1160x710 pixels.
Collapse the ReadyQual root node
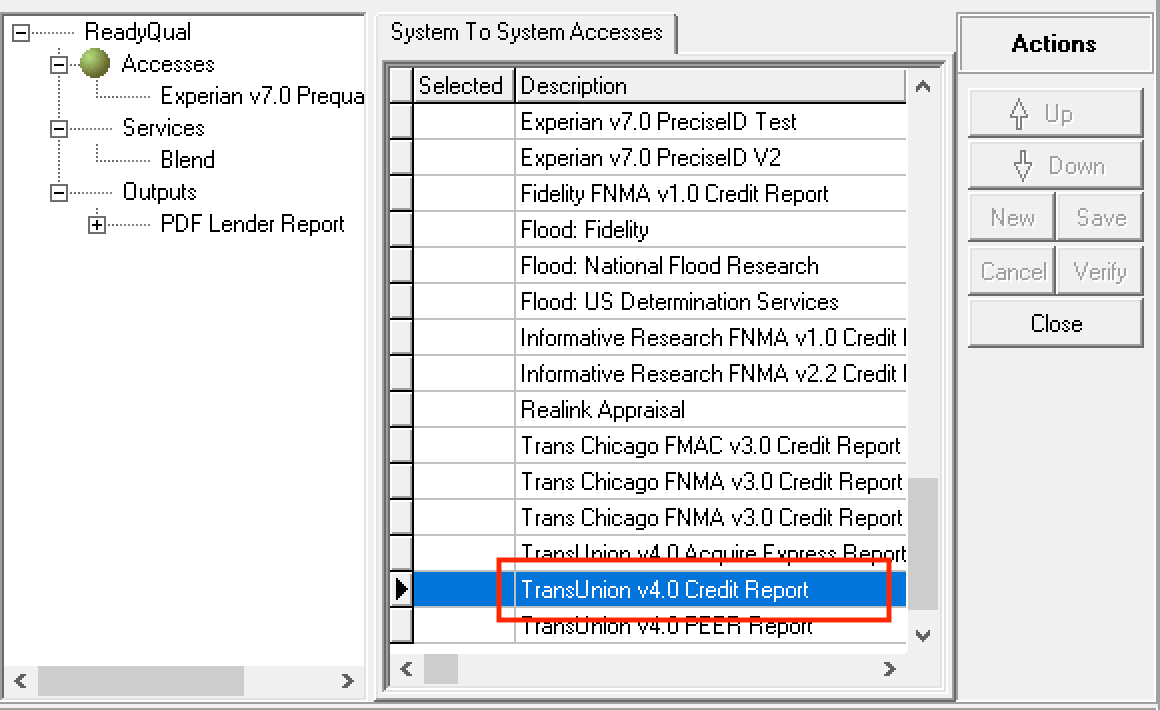point(21,33)
